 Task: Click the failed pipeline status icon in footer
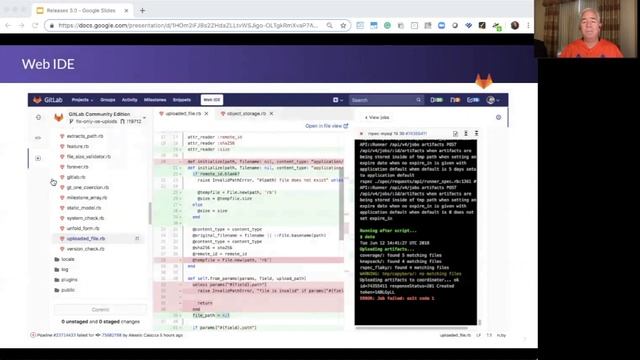coord(33,335)
